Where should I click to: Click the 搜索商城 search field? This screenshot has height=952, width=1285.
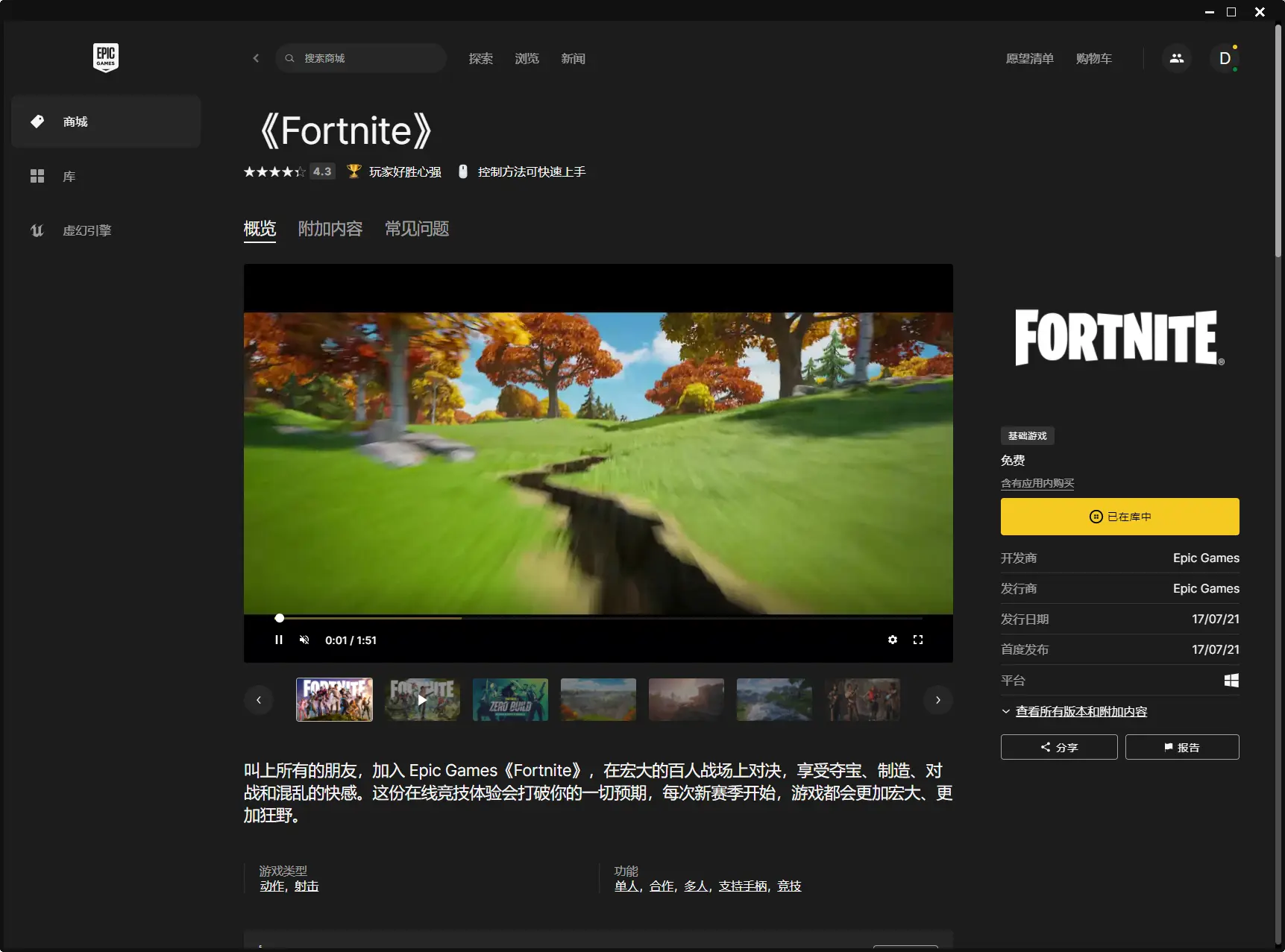[x=361, y=58]
